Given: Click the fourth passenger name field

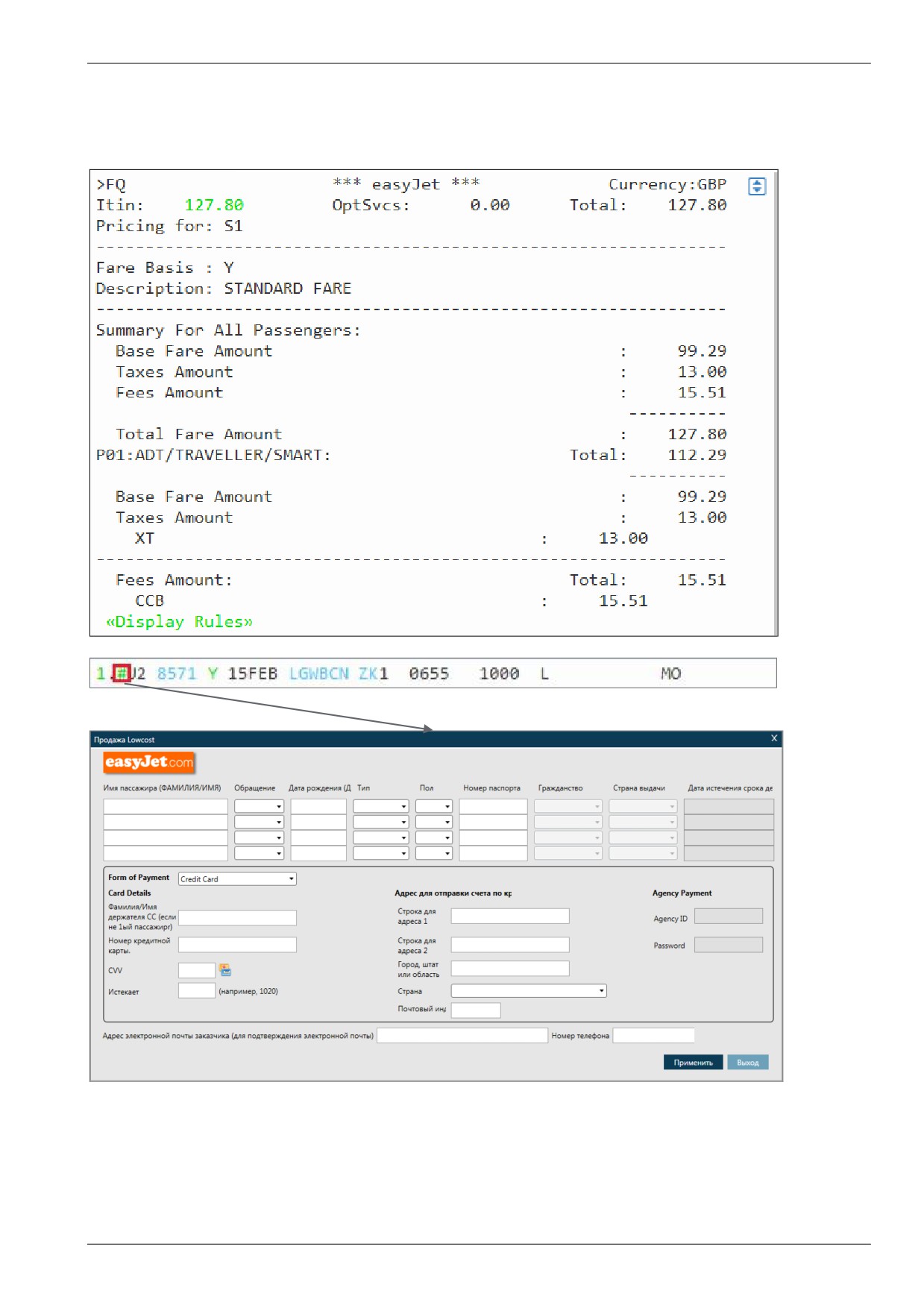Looking at the screenshot, I should [166, 853].
